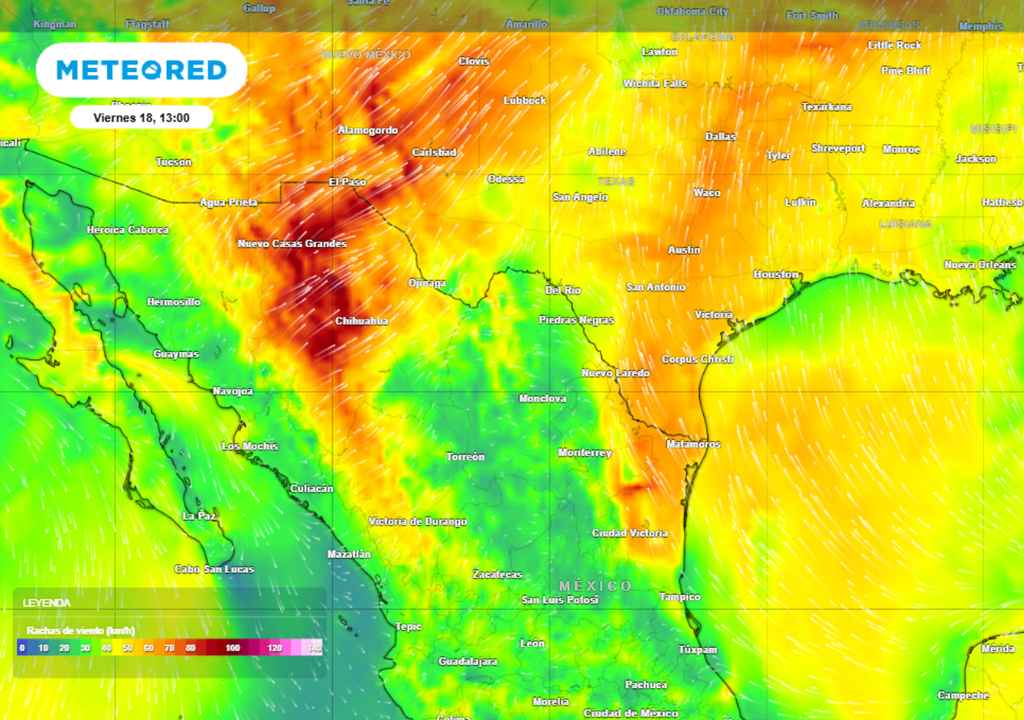Select Chihuahua city on the map
The height and width of the screenshot is (720, 1024).
[x=361, y=321]
